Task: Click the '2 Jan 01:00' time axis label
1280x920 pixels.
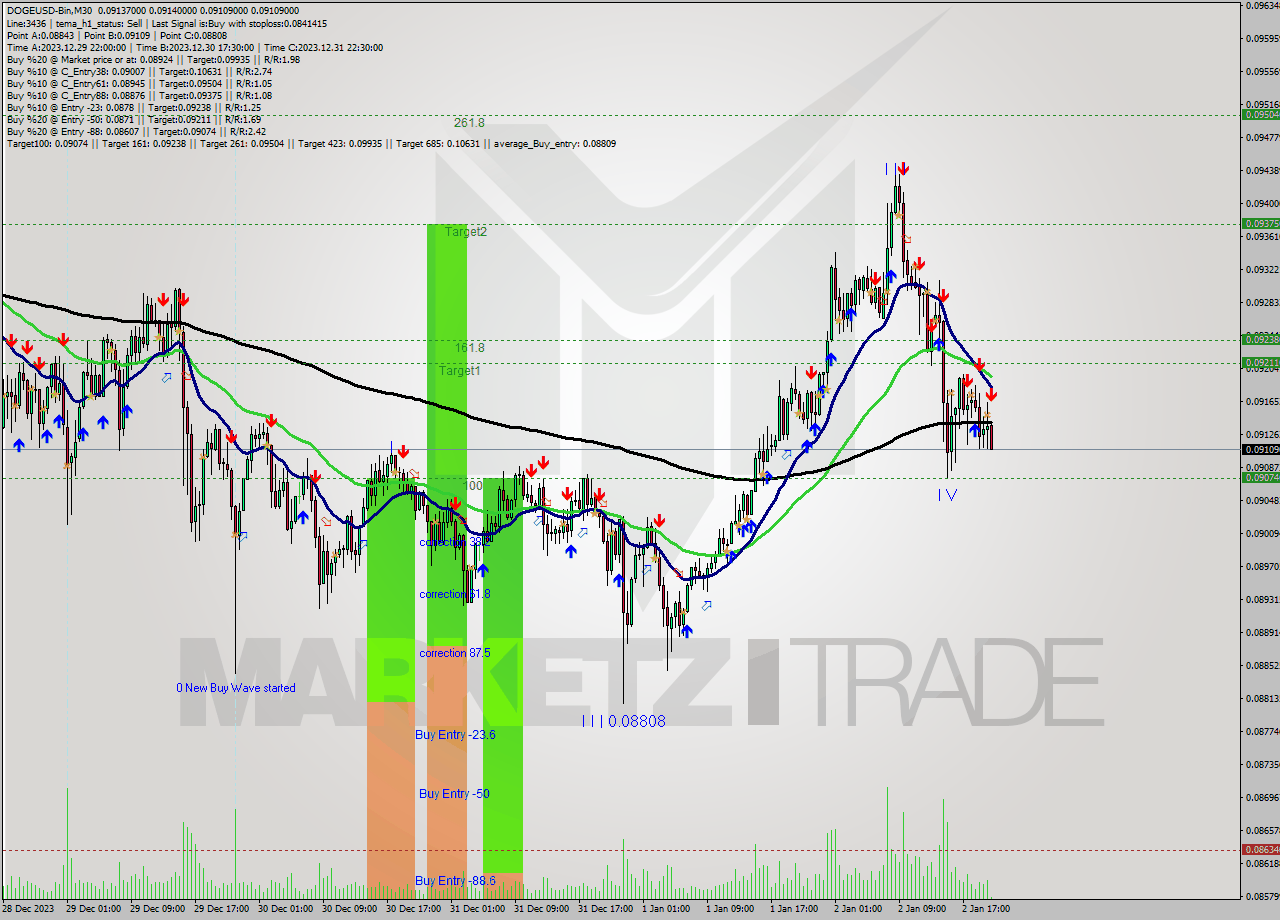Action: click(x=858, y=909)
